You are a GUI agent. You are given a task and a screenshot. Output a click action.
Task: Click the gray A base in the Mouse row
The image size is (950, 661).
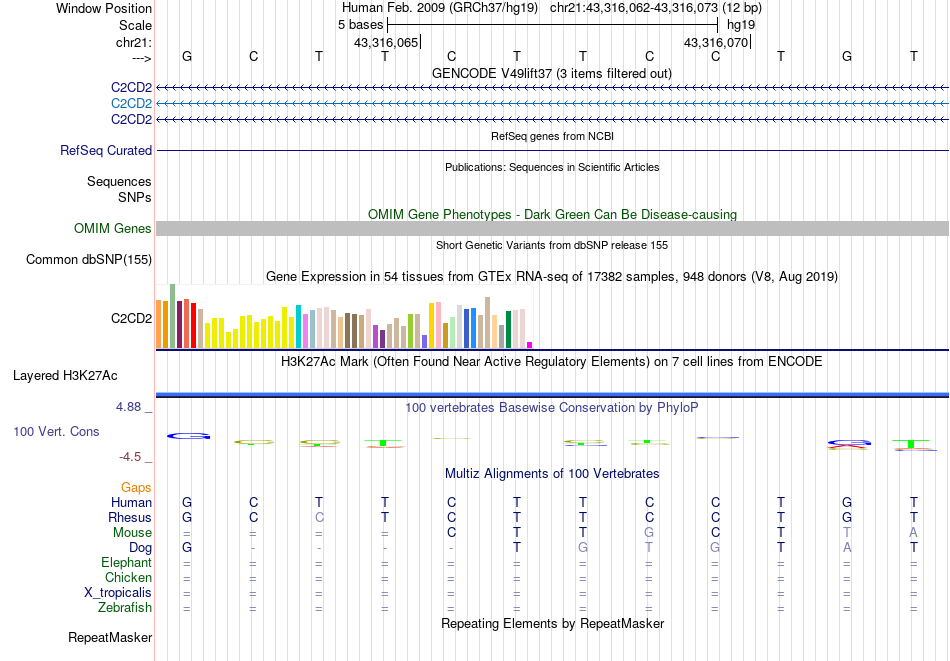click(913, 533)
